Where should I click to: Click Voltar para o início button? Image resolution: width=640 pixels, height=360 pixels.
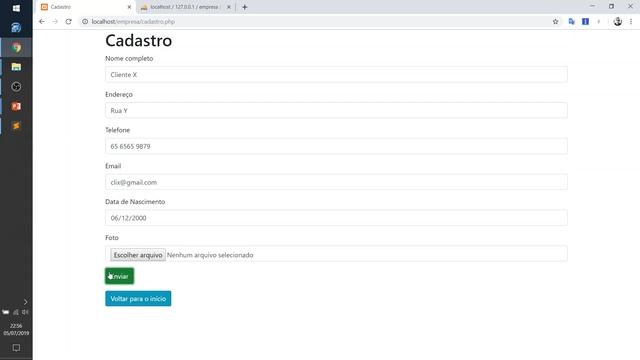pyautogui.click(x=138, y=299)
